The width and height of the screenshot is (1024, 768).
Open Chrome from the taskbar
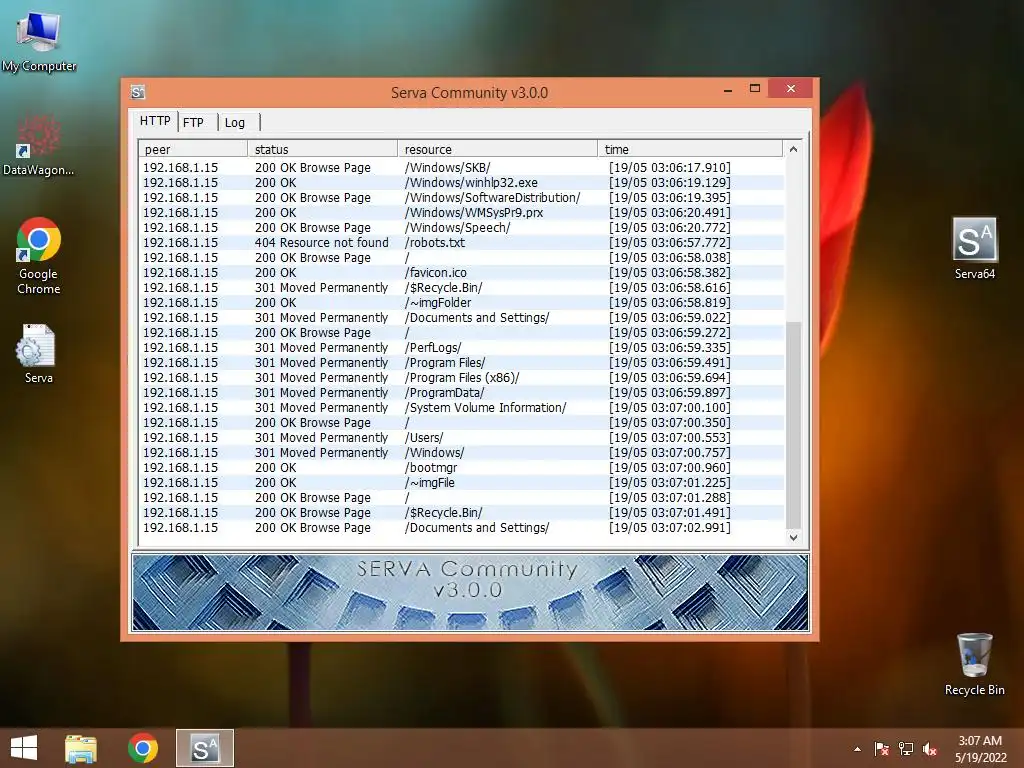pos(142,748)
